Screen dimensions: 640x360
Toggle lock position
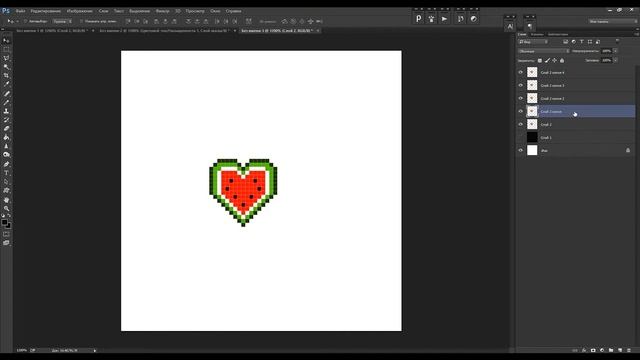coord(554,60)
